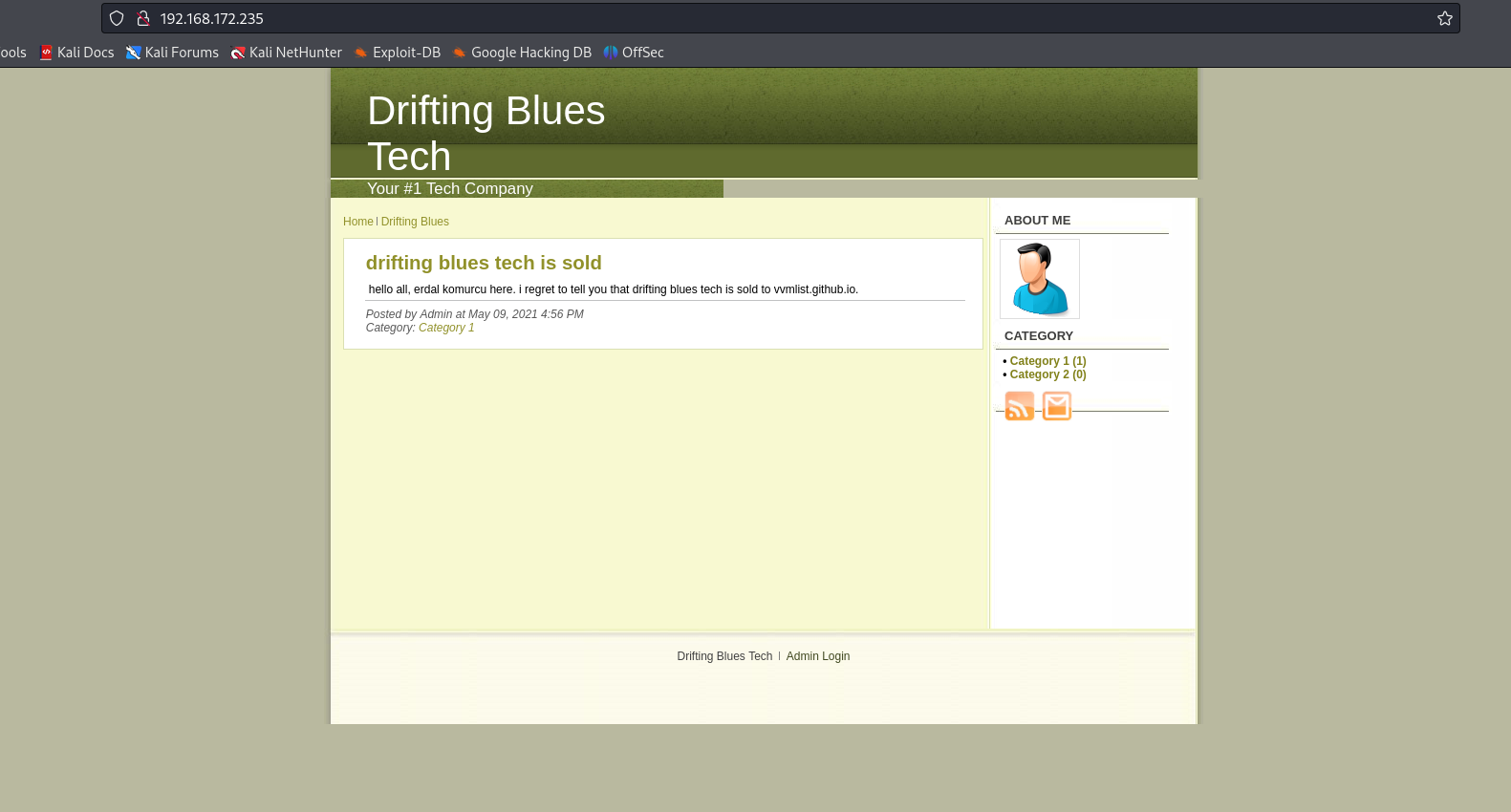
Task: Click the Drifting Blues breadcrumb link
Action: pos(415,222)
